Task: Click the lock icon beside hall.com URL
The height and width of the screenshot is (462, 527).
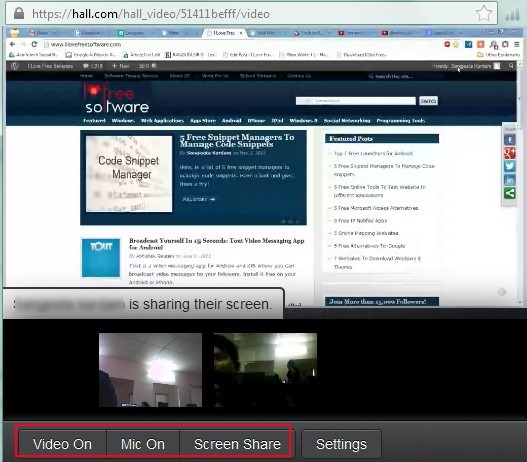Action: 19,13
